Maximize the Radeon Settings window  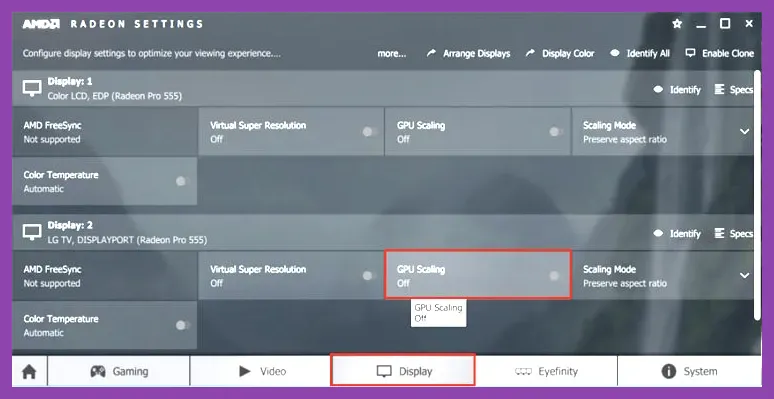tap(725, 24)
